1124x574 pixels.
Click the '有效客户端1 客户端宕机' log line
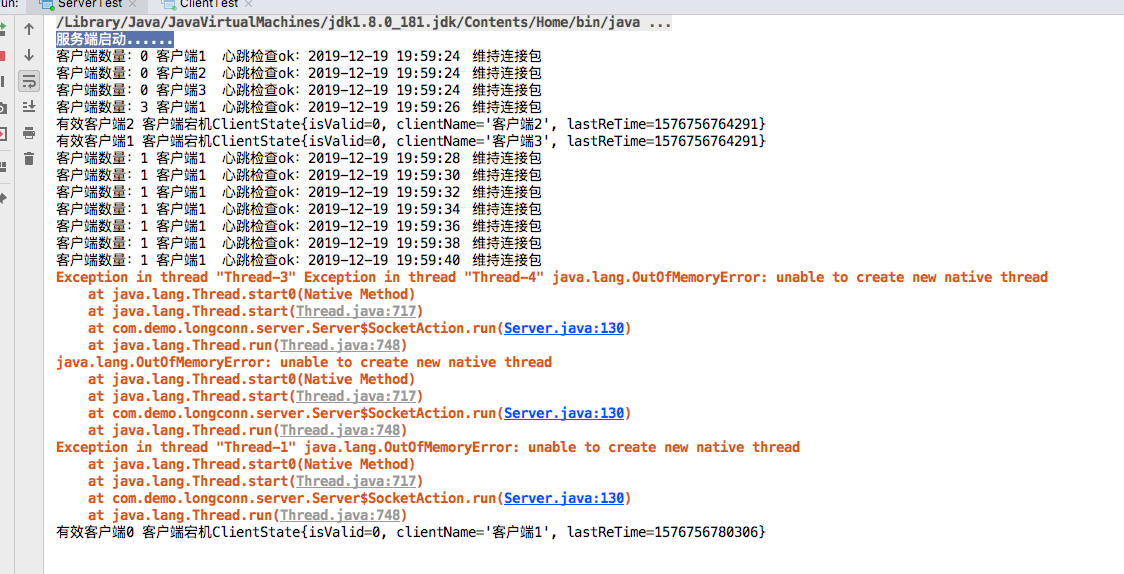[411, 142]
